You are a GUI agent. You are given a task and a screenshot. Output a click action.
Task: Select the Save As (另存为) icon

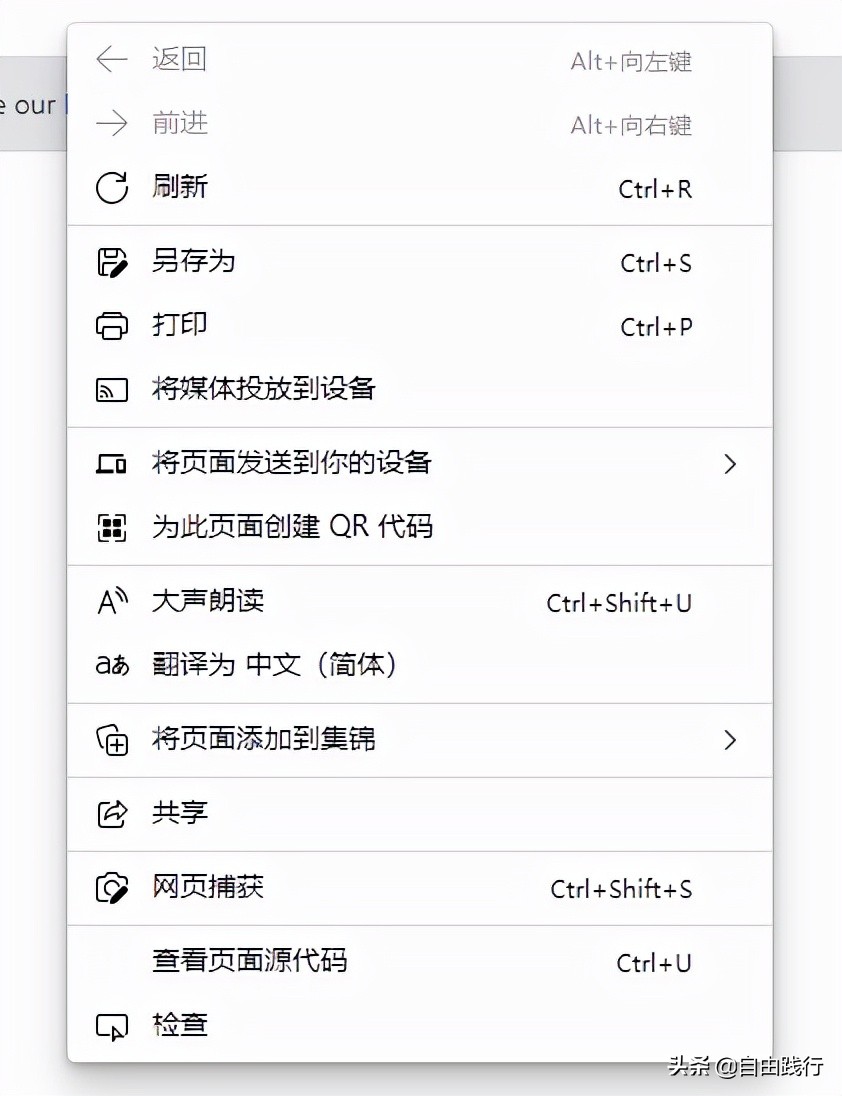[112, 261]
